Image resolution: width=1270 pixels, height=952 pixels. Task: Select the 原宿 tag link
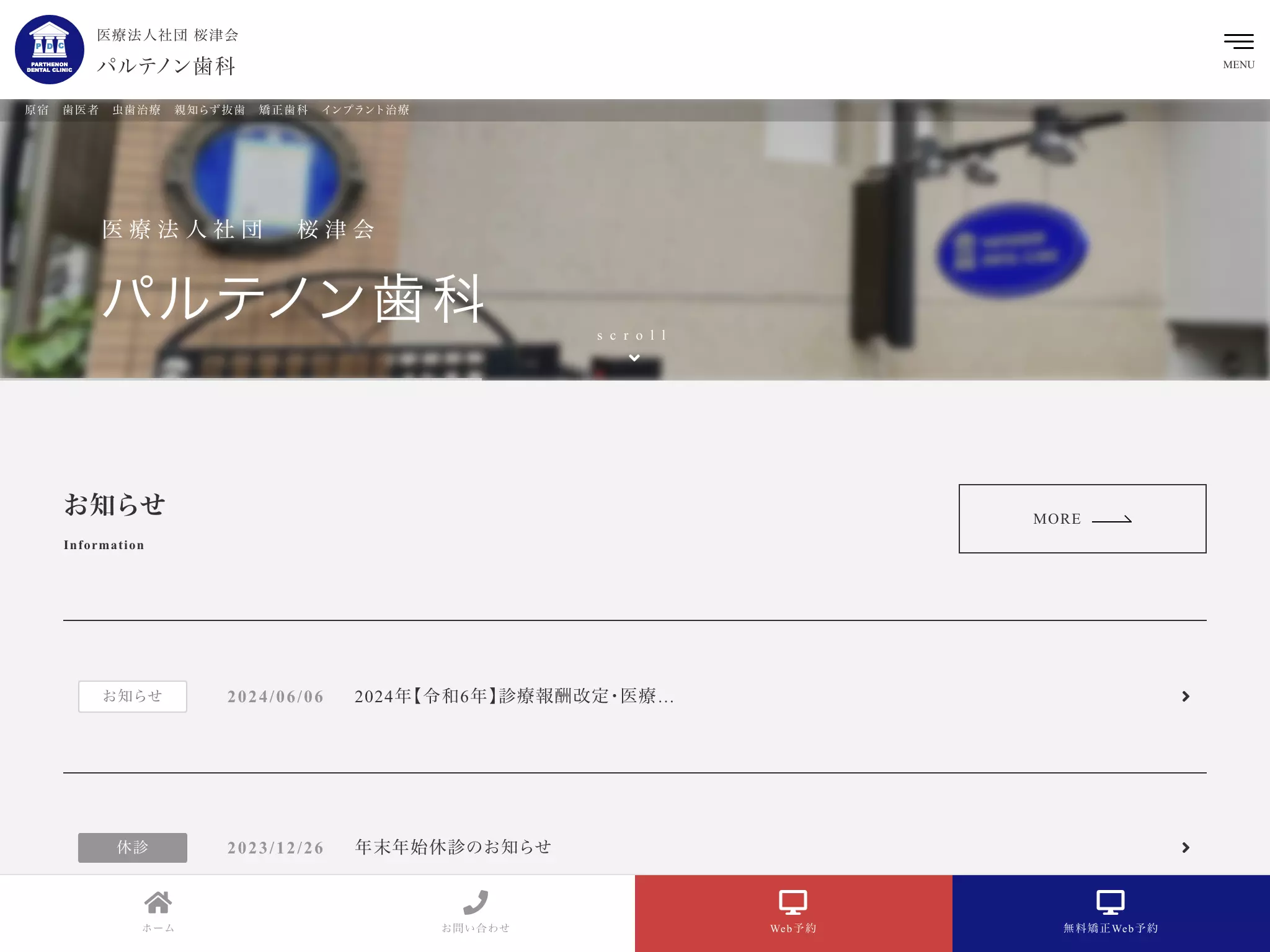pos(37,110)
